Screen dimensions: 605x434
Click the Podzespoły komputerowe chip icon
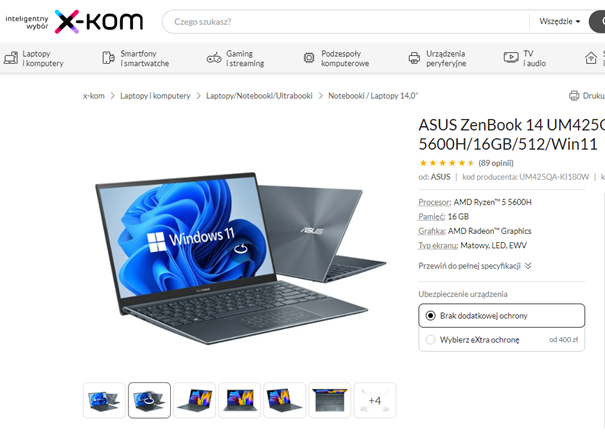tap(309, 58)
